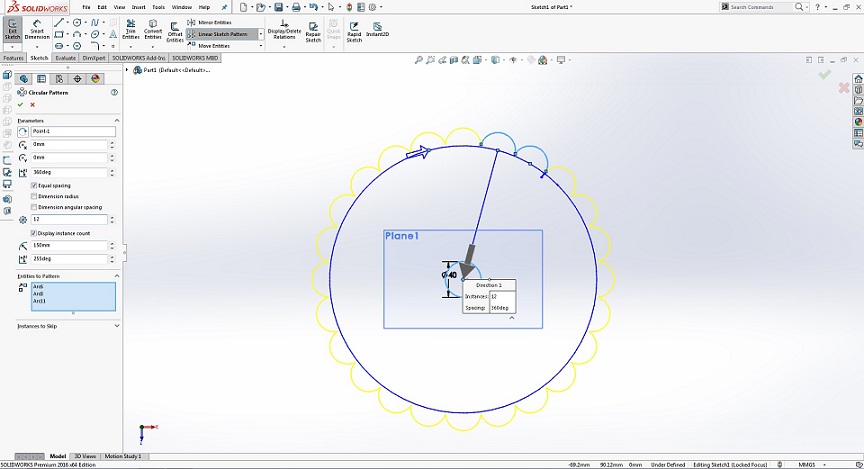Open the ConfigurationManager tab

(x=60, y=79)
